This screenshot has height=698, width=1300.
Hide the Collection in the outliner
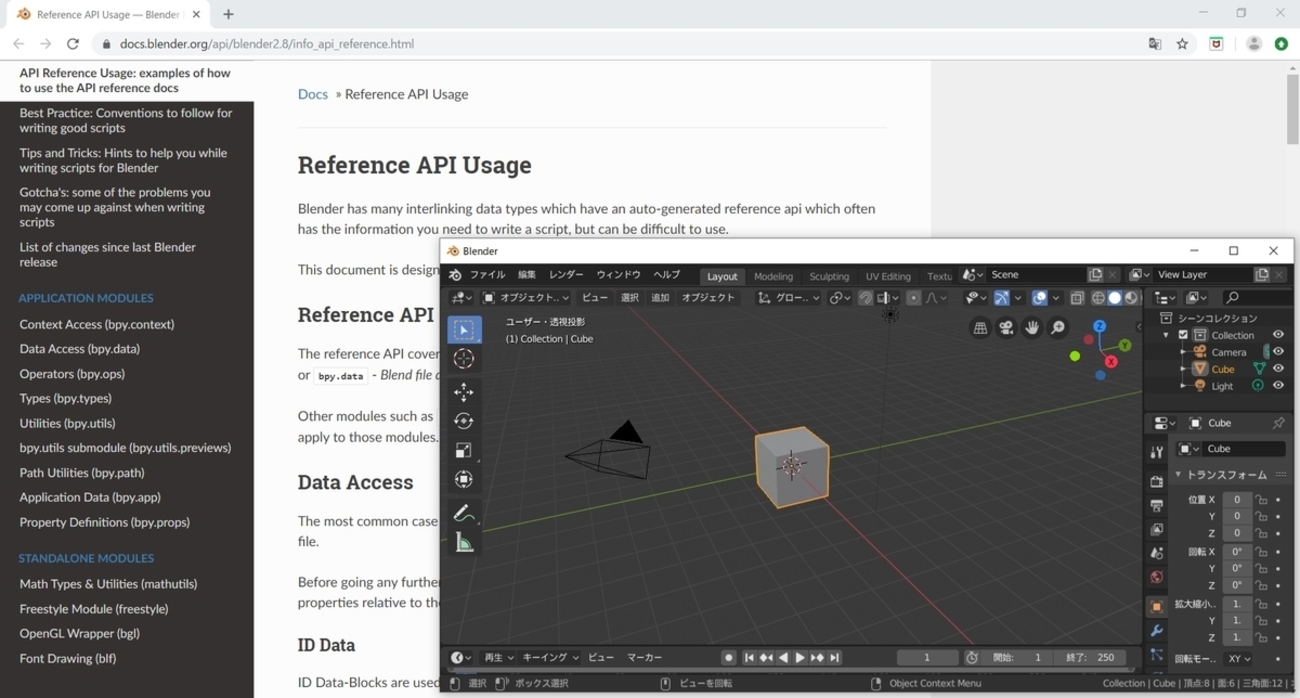coord(1278,335)
